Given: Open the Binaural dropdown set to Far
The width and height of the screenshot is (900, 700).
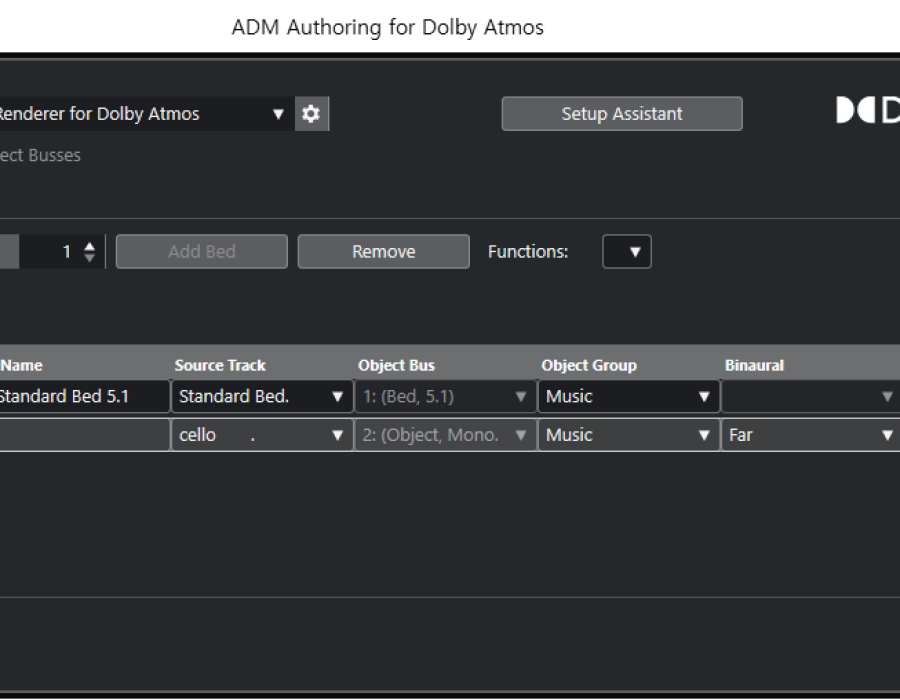Looking at the screenshot, I should [x=810, y=435].
